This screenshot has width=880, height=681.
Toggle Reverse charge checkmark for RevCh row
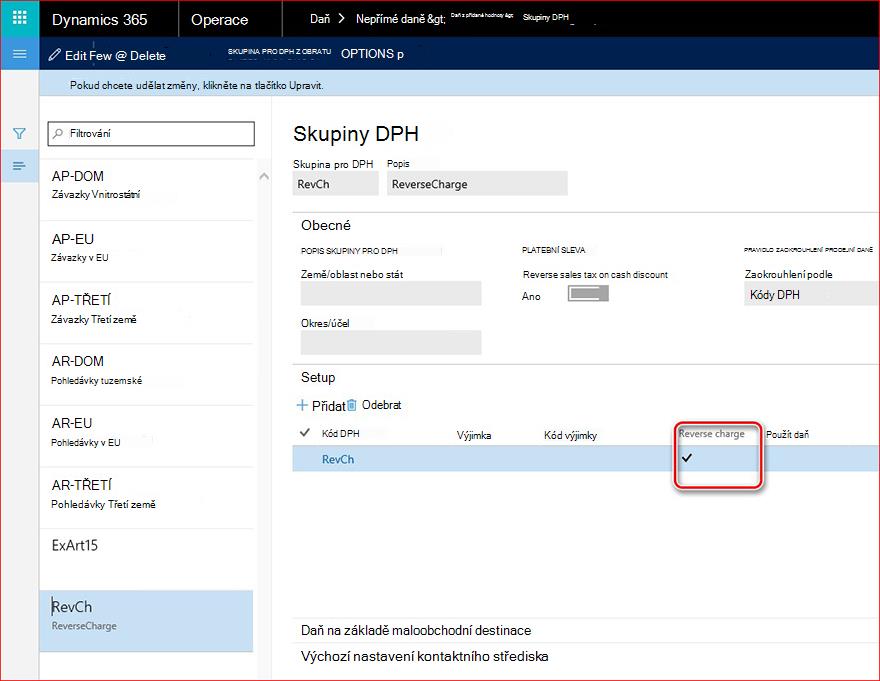pos(687,458)
